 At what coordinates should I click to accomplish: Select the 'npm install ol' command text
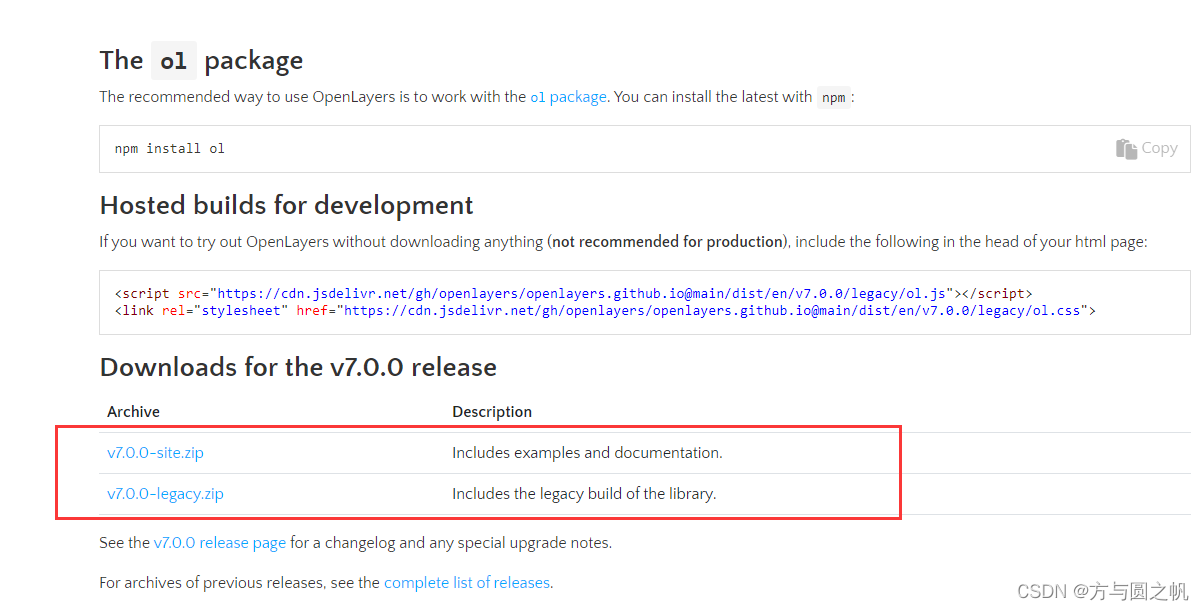point(170,147)
